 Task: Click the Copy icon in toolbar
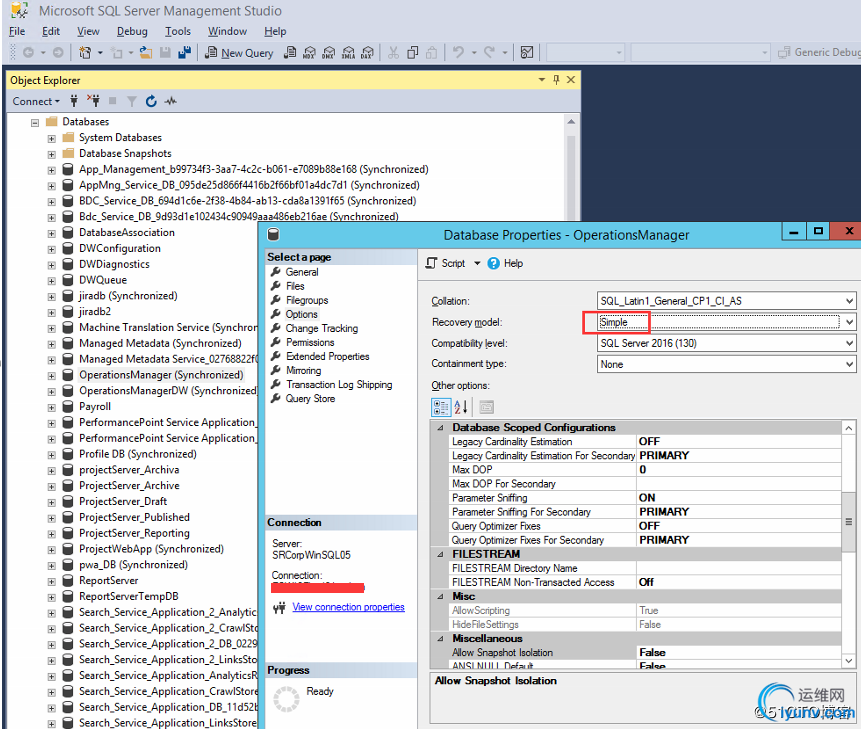click(412, 53)
